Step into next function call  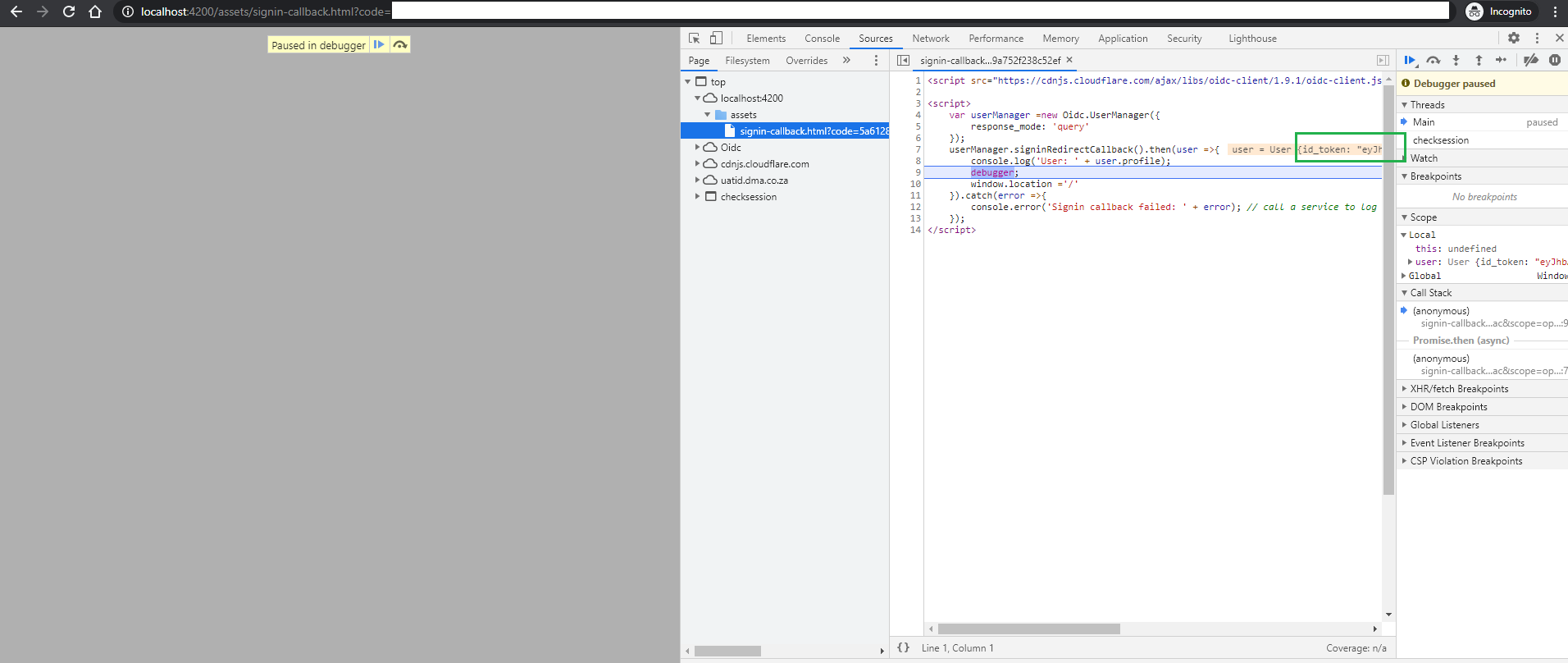tap(1456, 60)
